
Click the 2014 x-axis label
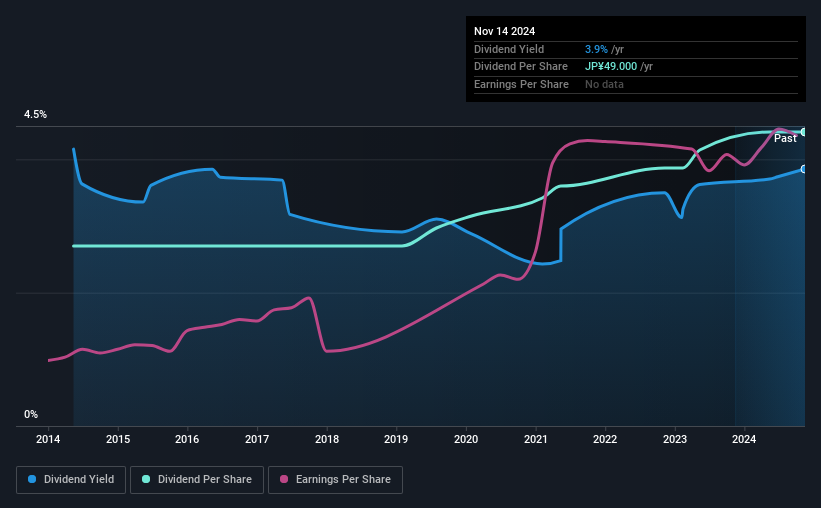click(48, 439)
